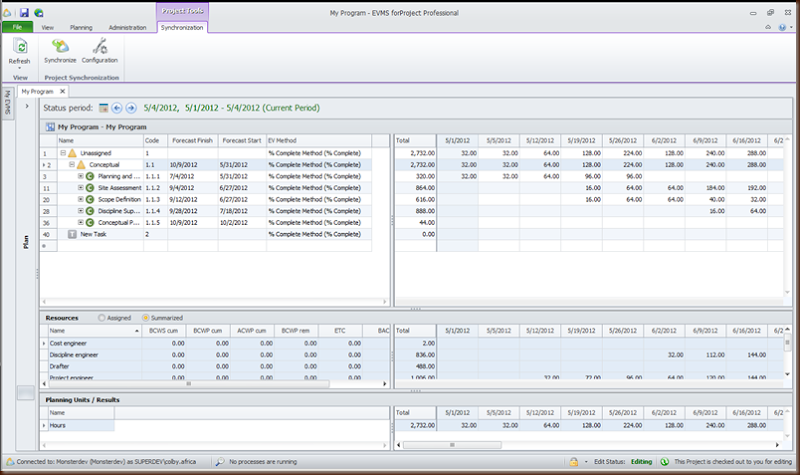Open the Configuration wrench tool

tap(99, 47)
